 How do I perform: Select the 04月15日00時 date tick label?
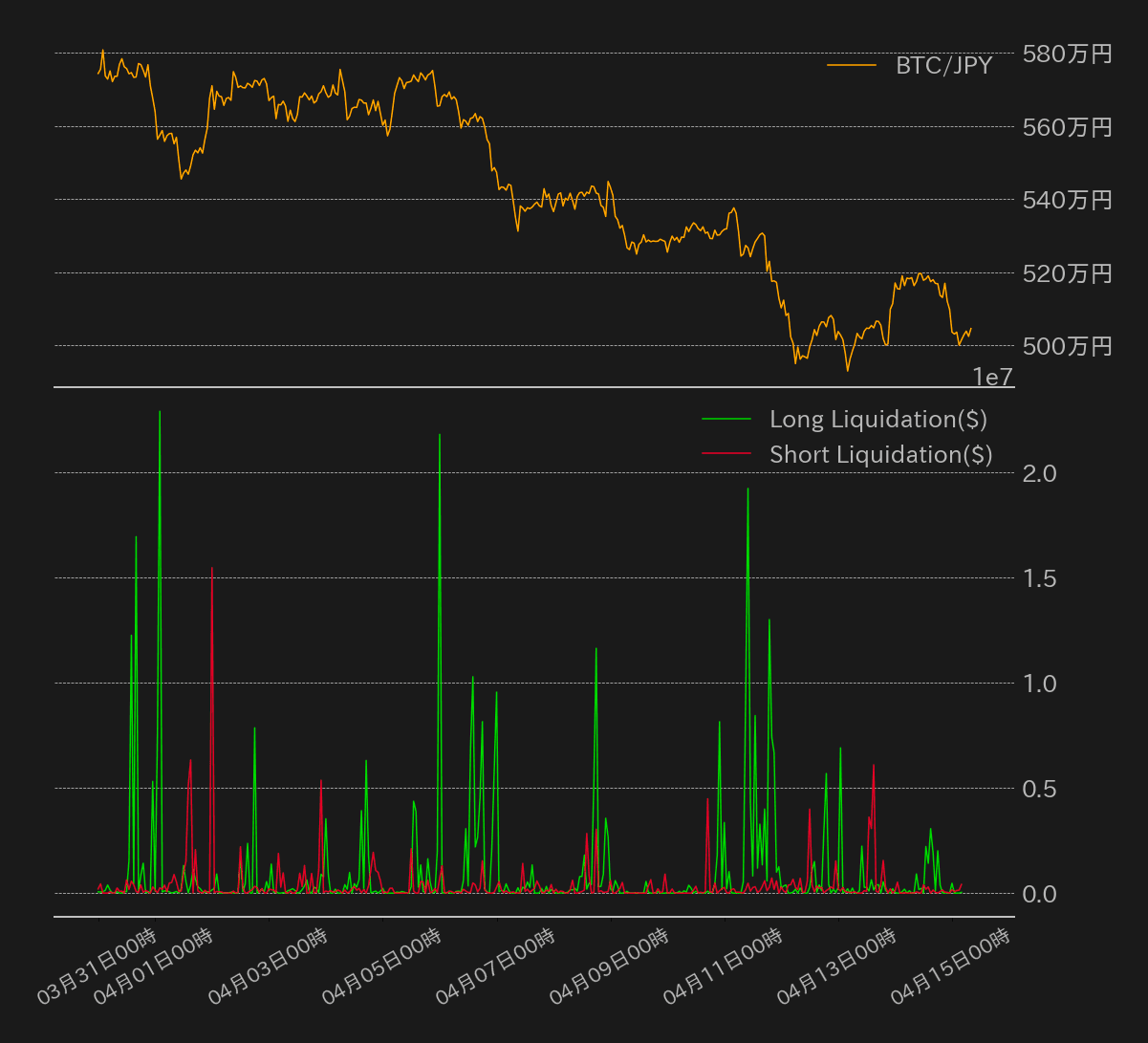950,966
